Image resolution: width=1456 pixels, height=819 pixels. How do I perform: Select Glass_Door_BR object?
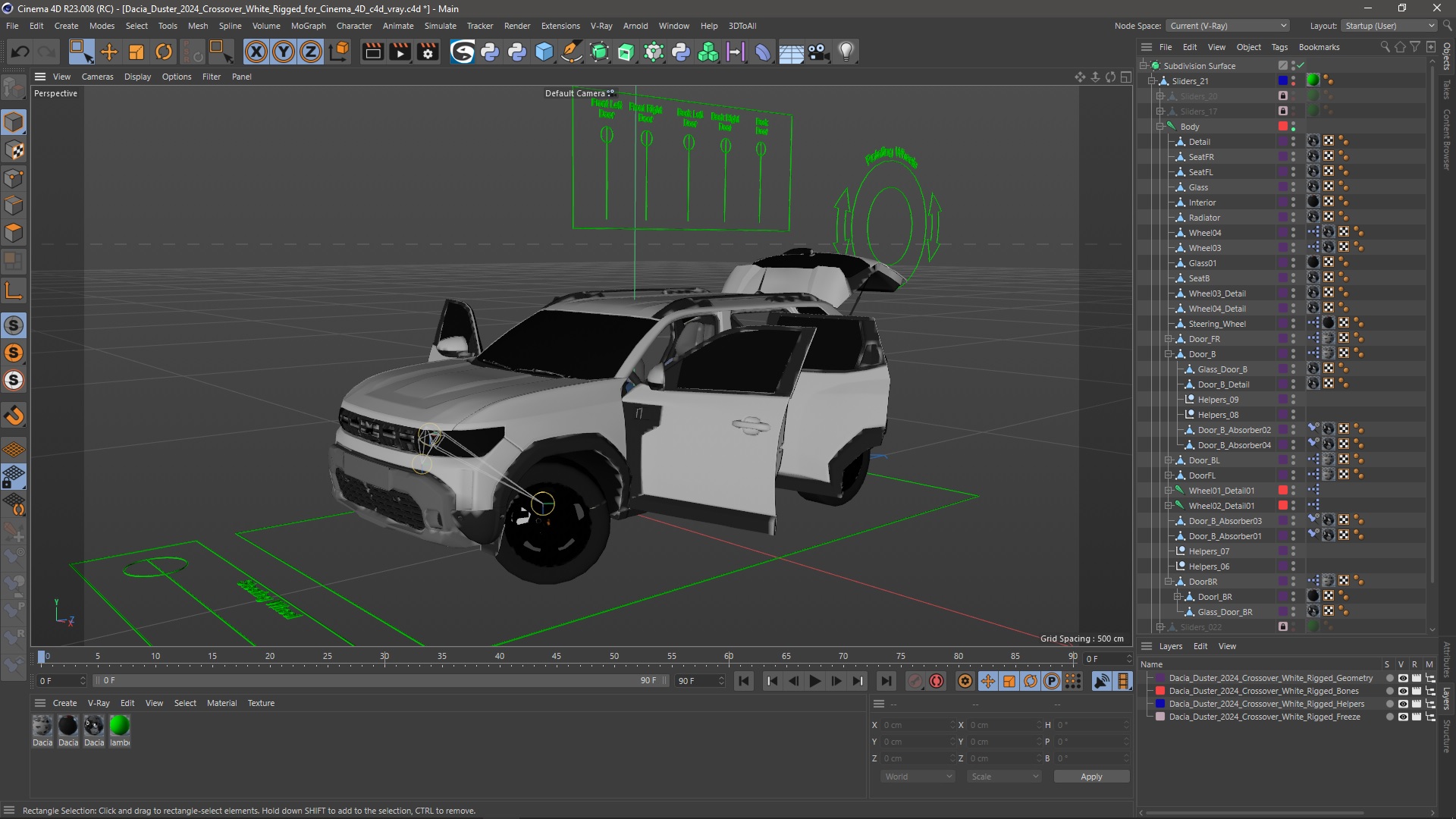coord(1225,612)
